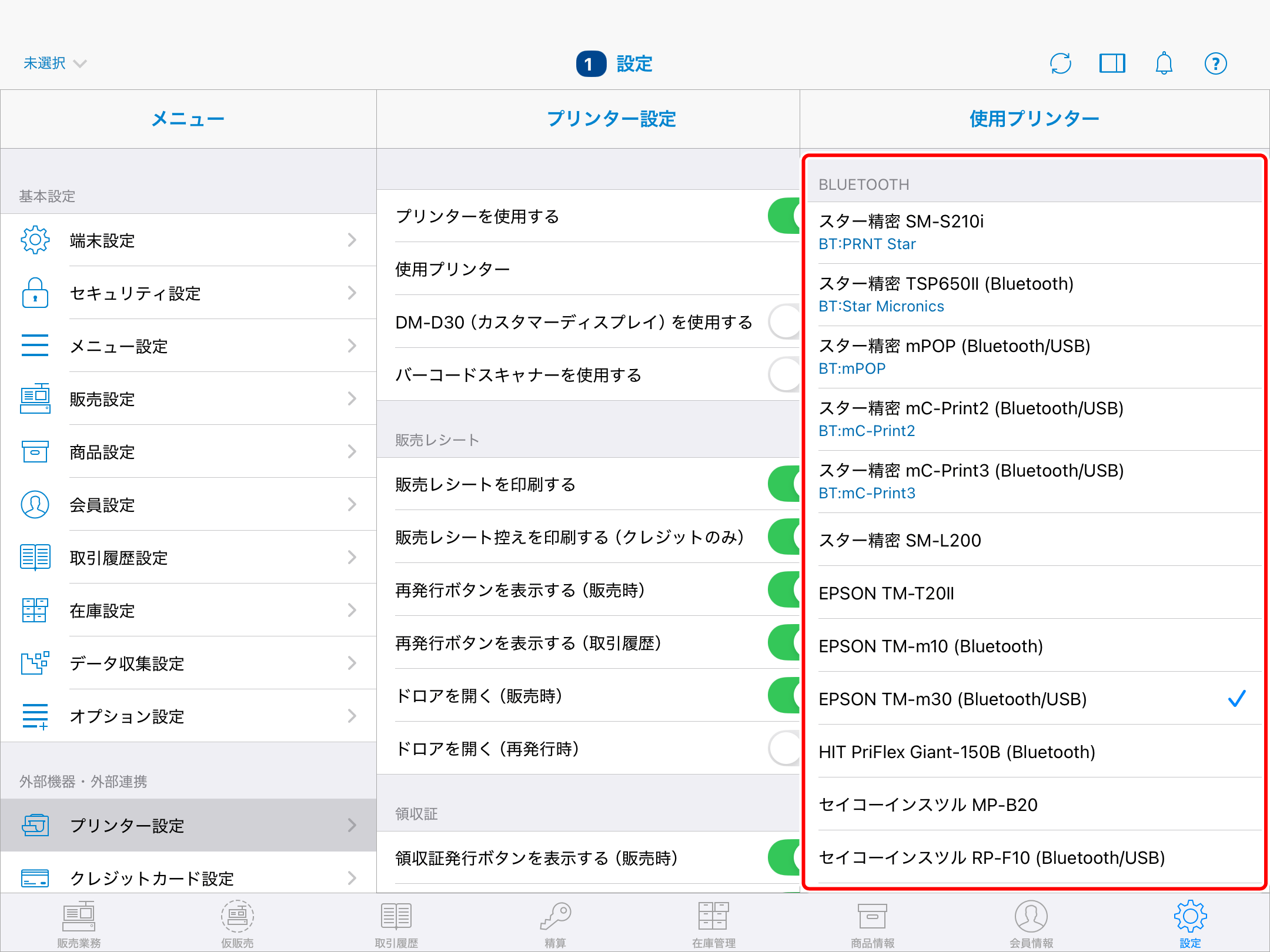Select スター精密 SM-S210i printer
Screen dimensions: 1270x952
1035,233
